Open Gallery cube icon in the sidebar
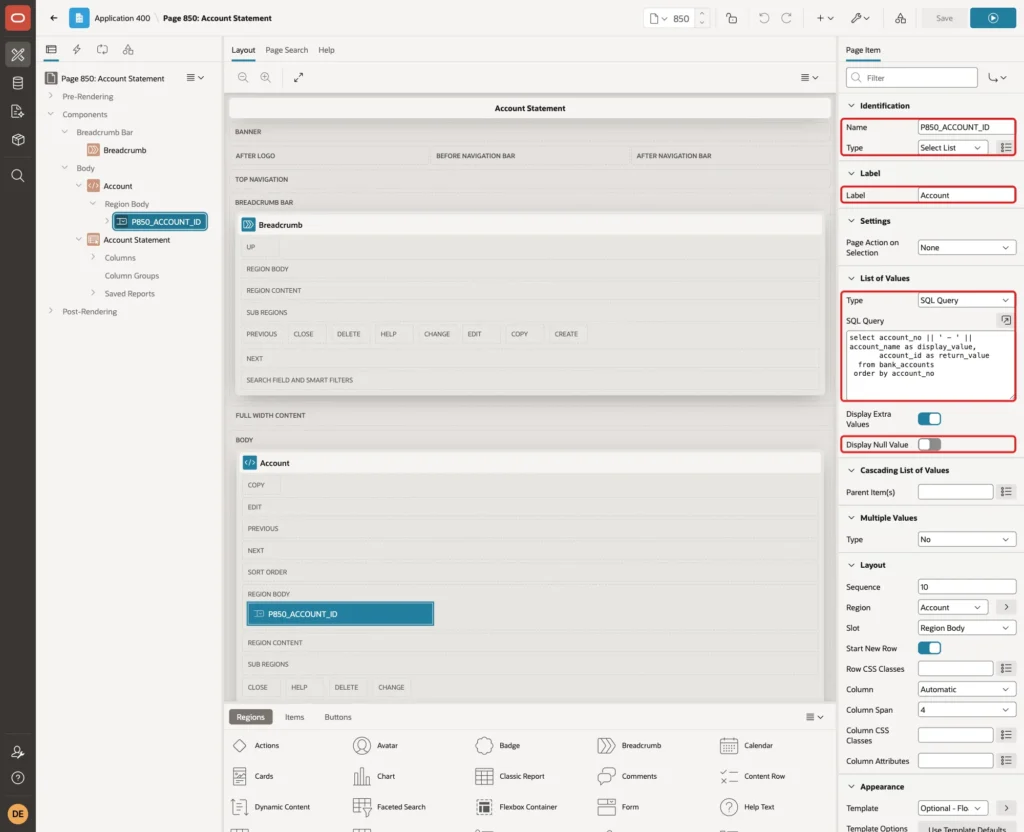 (x=18, y=139)
